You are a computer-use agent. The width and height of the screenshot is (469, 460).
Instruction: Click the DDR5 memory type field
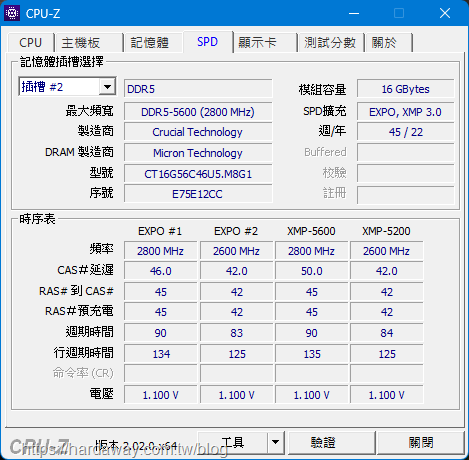pos(198,89)
